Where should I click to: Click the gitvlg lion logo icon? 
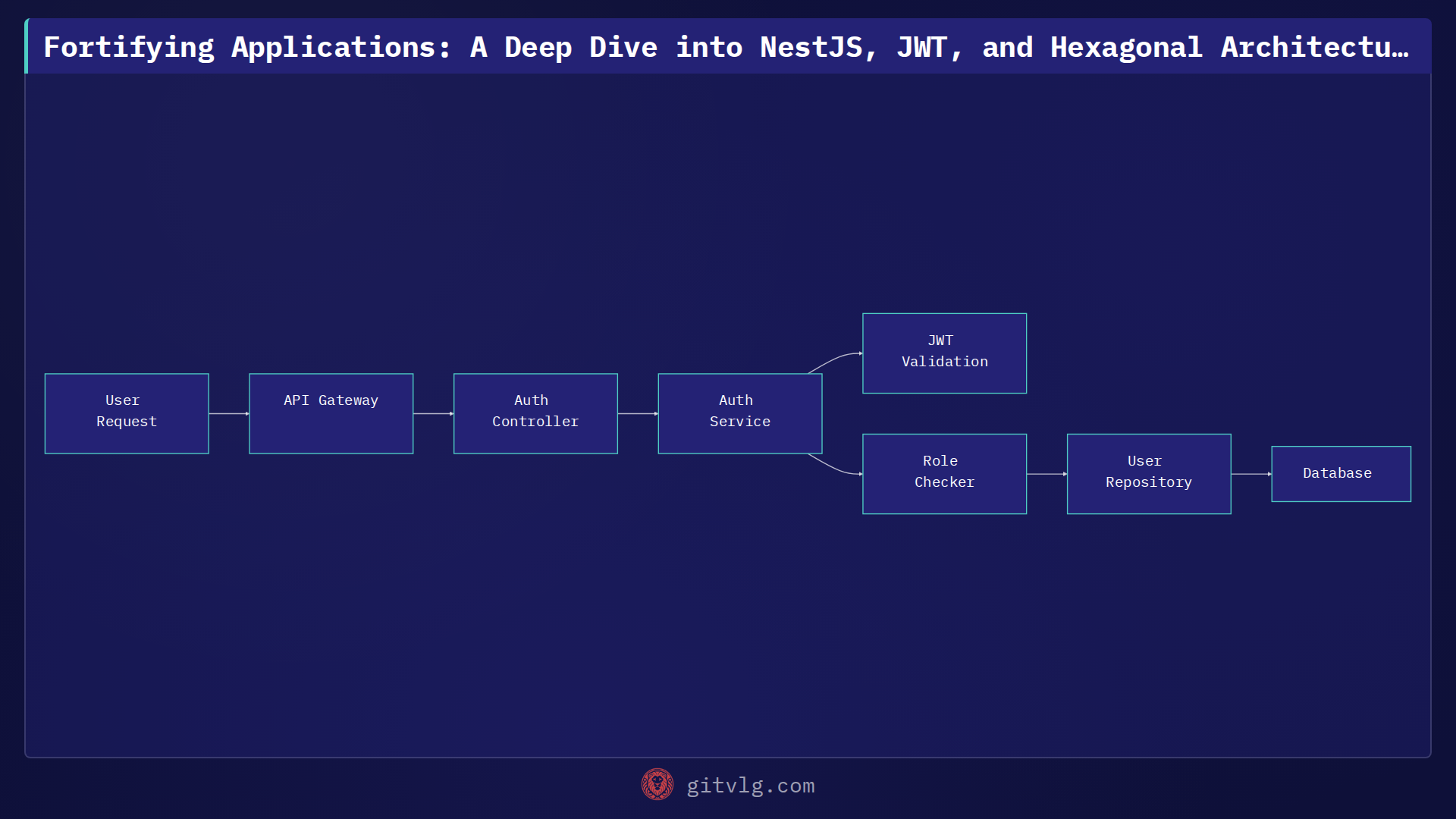pyautogui.click(x=657, y=785)
